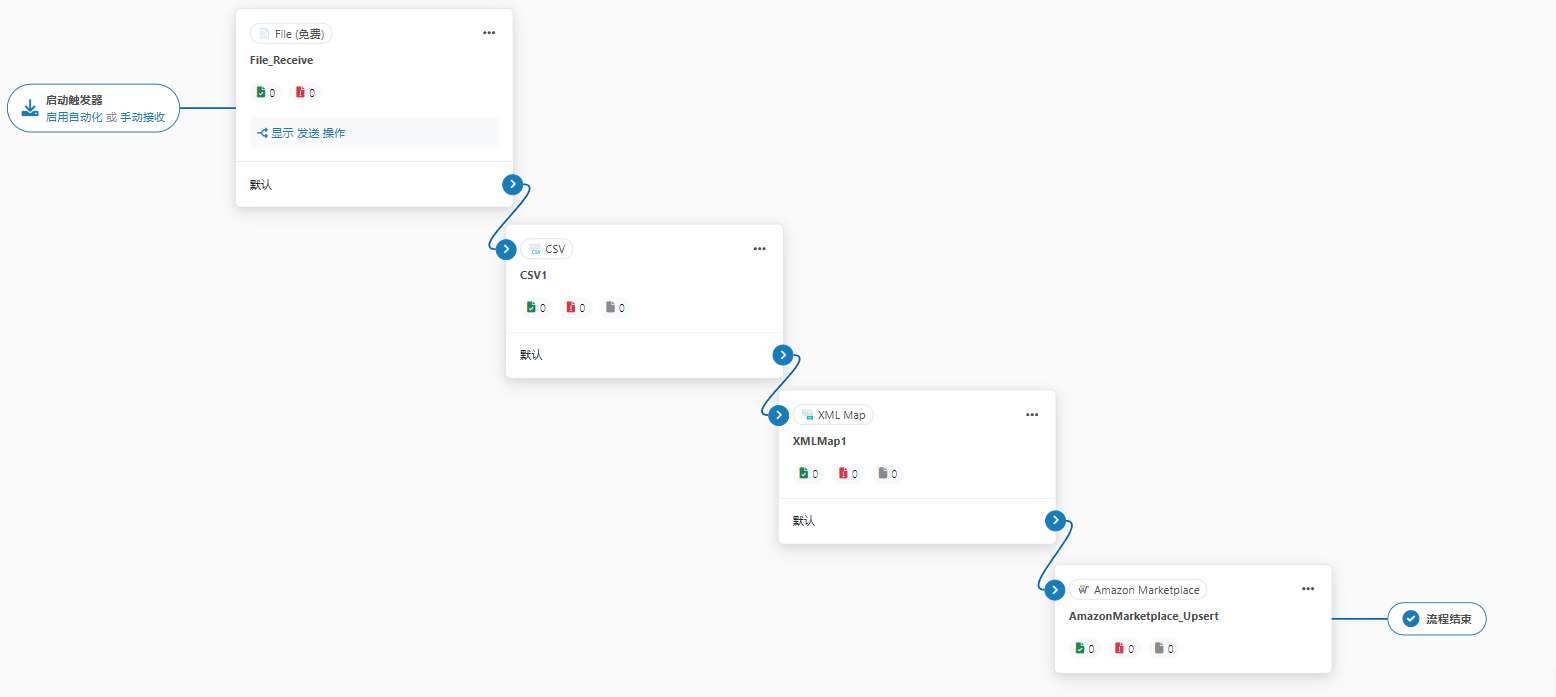Click the AmazonMarketplace_Upsert green success icon

point(1080,648)
